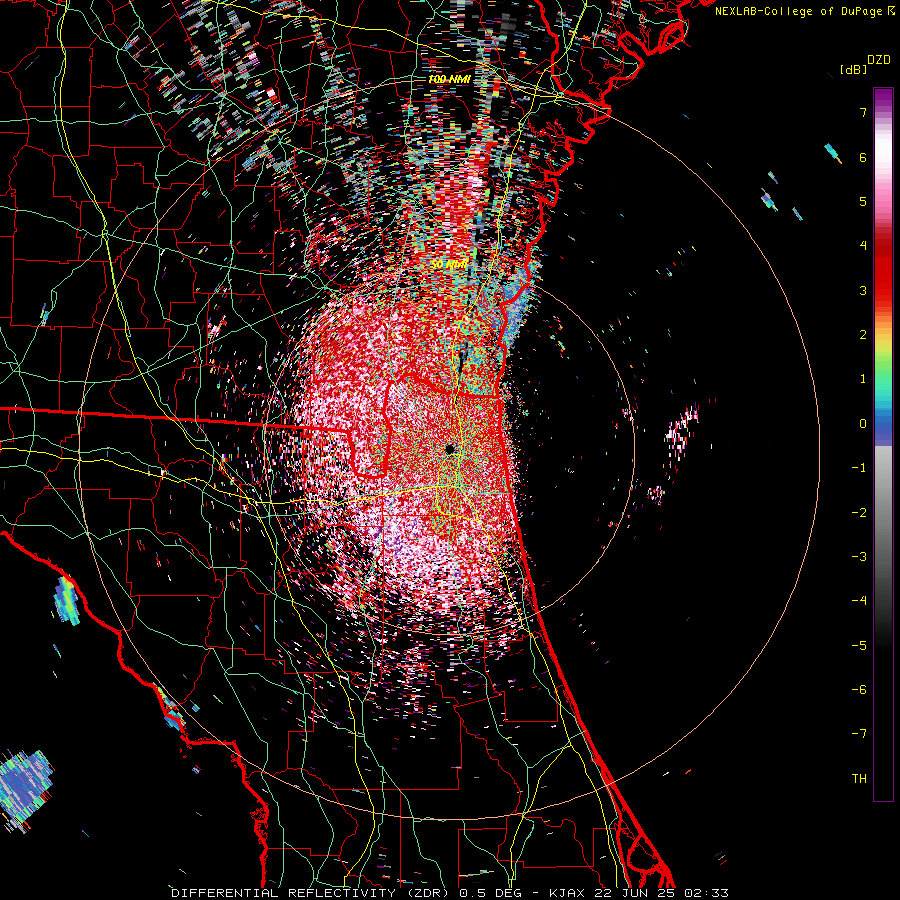900x900 pixels.
Task: Click the scale value -6
Action: [x=859, y=690]
